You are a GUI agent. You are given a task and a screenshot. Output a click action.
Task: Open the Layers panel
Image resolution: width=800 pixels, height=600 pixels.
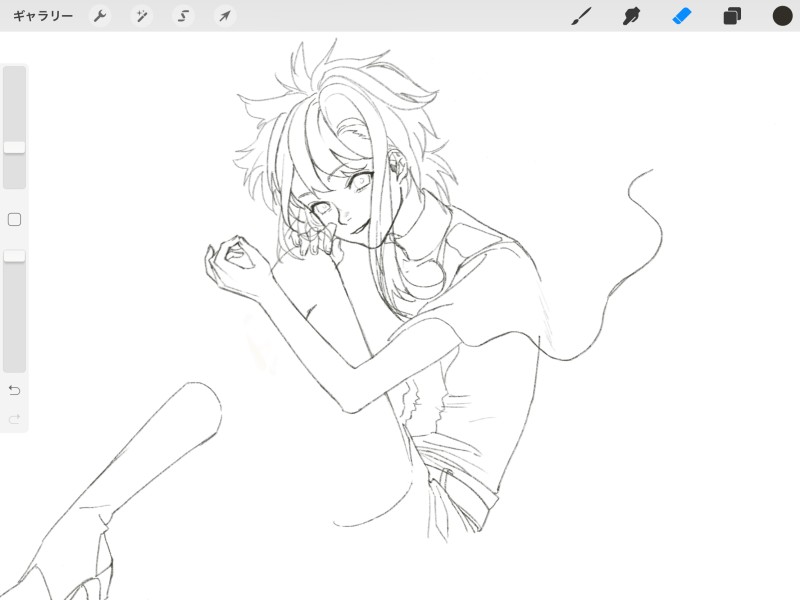click(732, 16)
